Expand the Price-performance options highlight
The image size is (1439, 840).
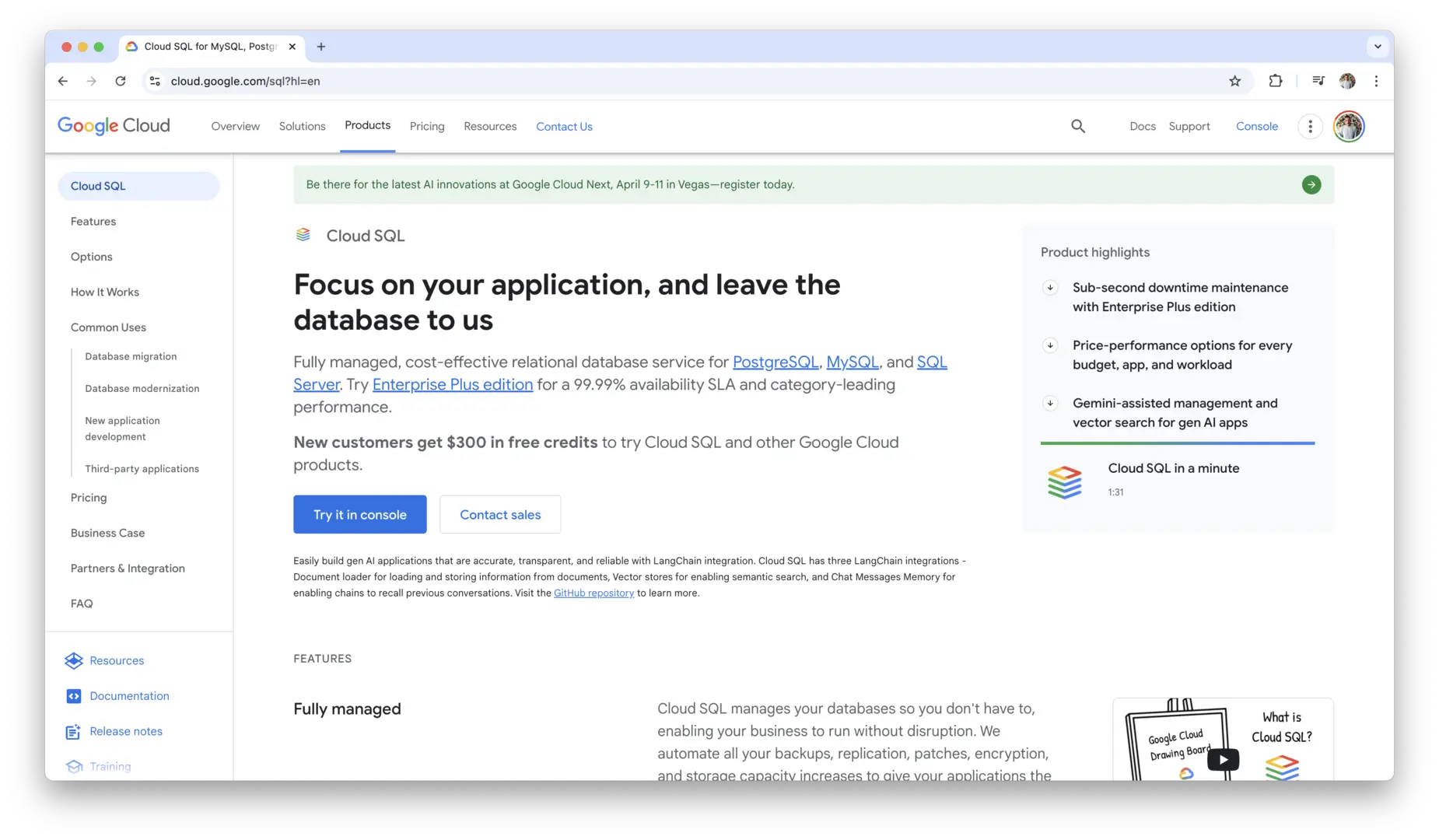pos(1050,345)
